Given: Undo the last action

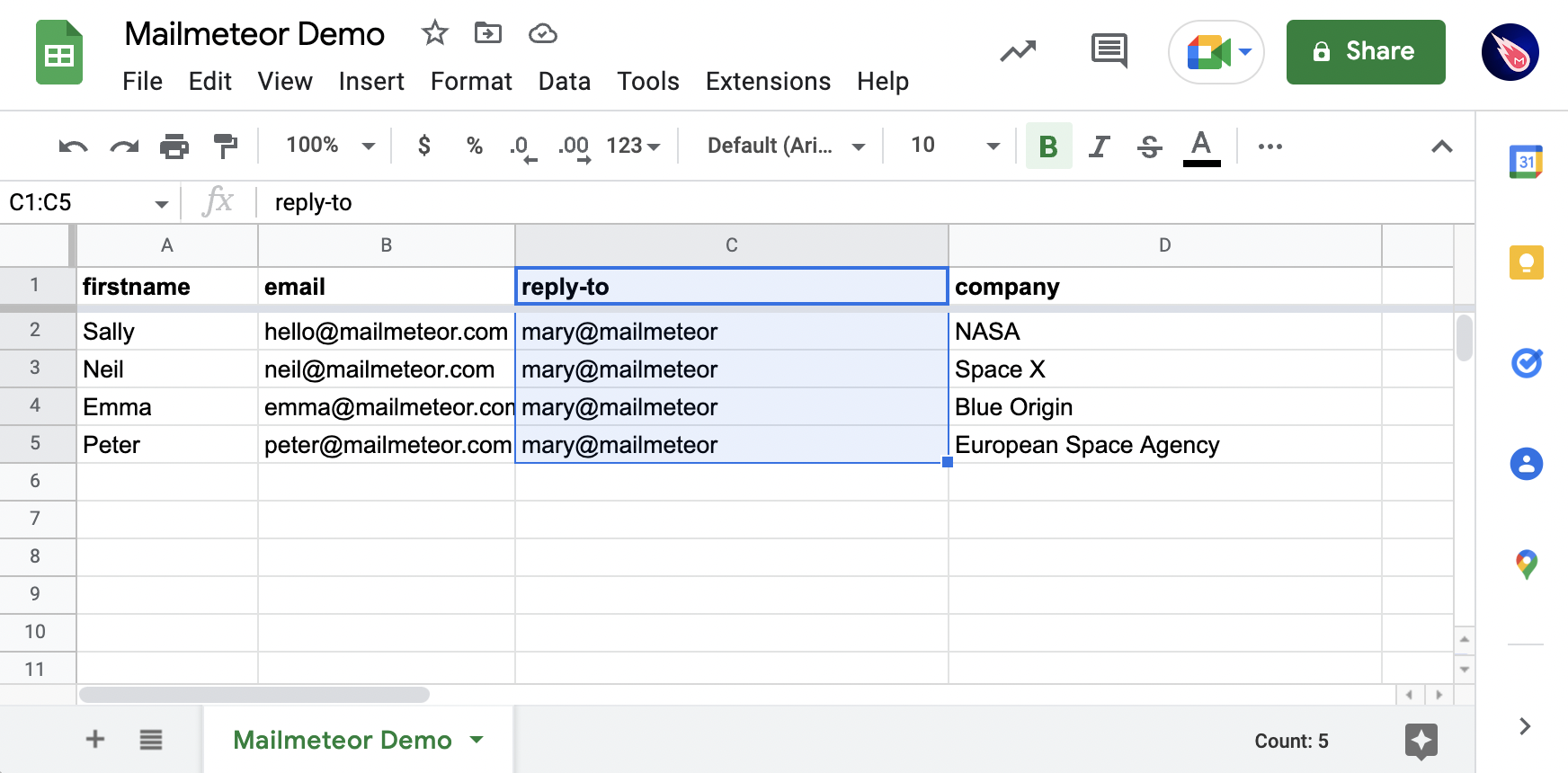Looking at the screenshot, I should 73,146.
